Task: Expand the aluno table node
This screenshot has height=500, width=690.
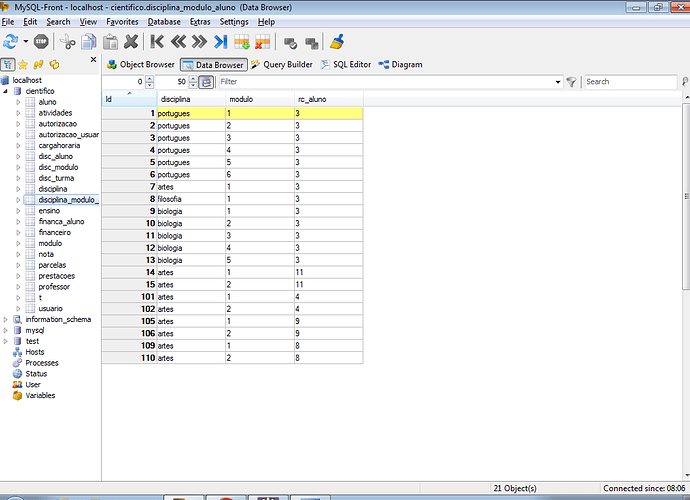Action: 18,102
